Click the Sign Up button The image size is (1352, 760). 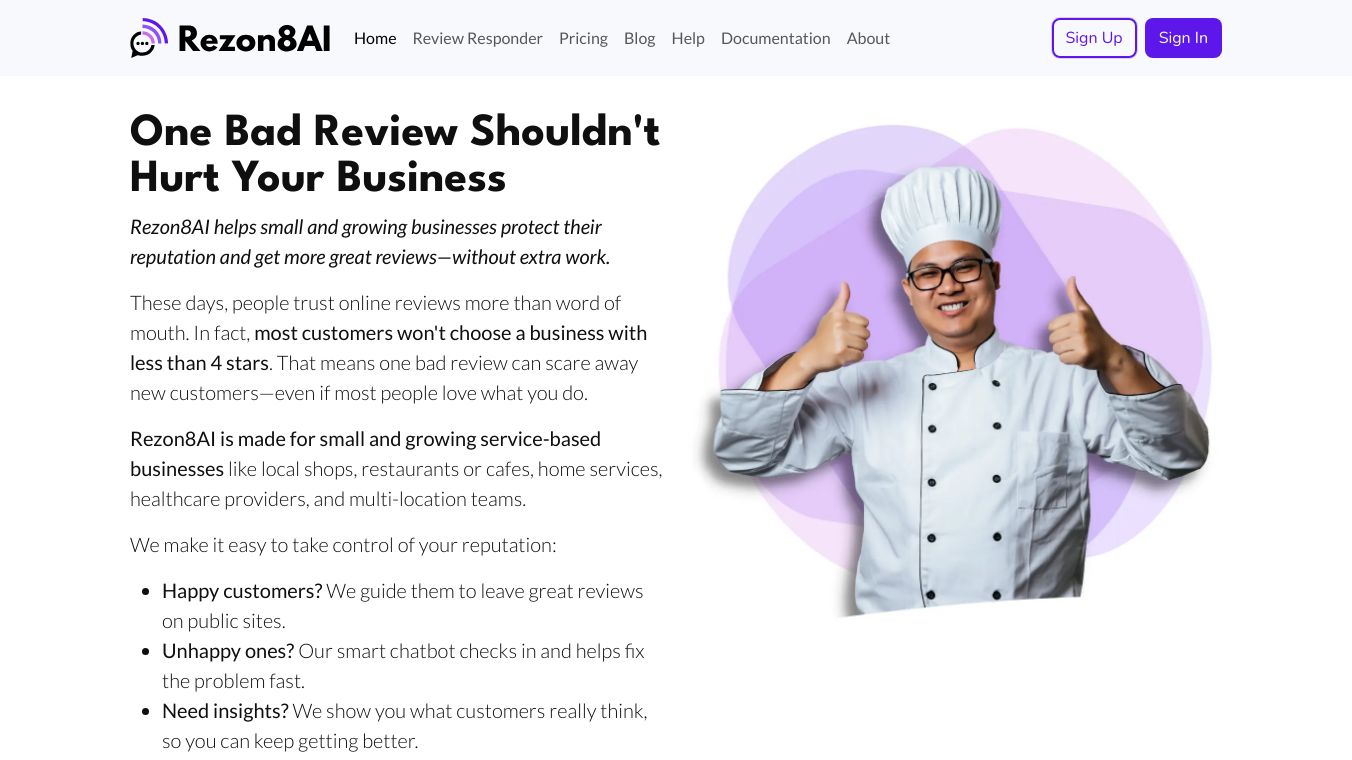click(x=1094, y=38)
